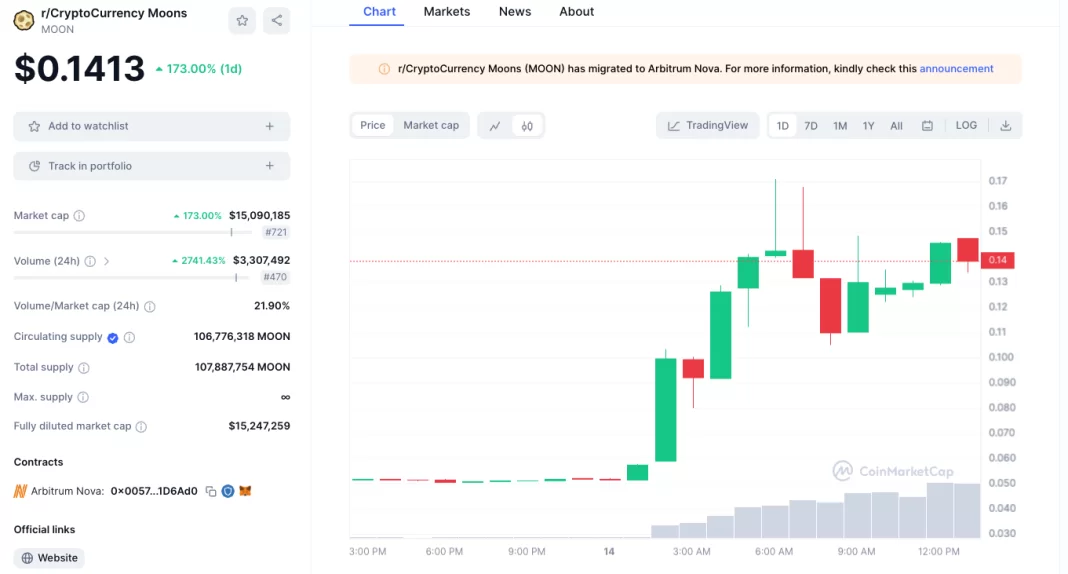The width and height of the screenshot is (1068, 574).
Task: Switch chart to candlestick view icon
Action: (x=527, y=126)
